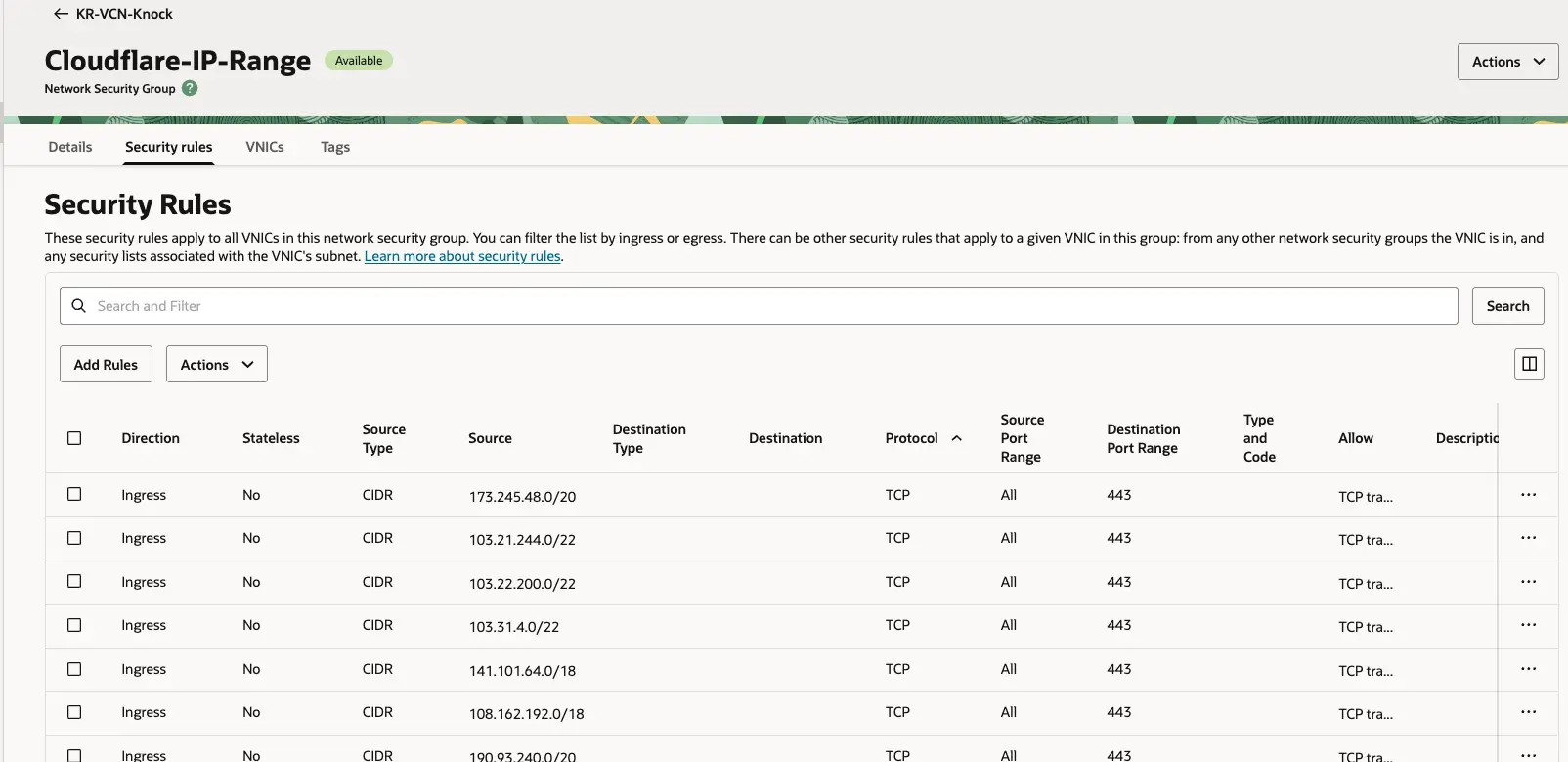Go back to KR-VCN-Knock via the back arrow
The image size is (1568, 762).
click(61, 14)
